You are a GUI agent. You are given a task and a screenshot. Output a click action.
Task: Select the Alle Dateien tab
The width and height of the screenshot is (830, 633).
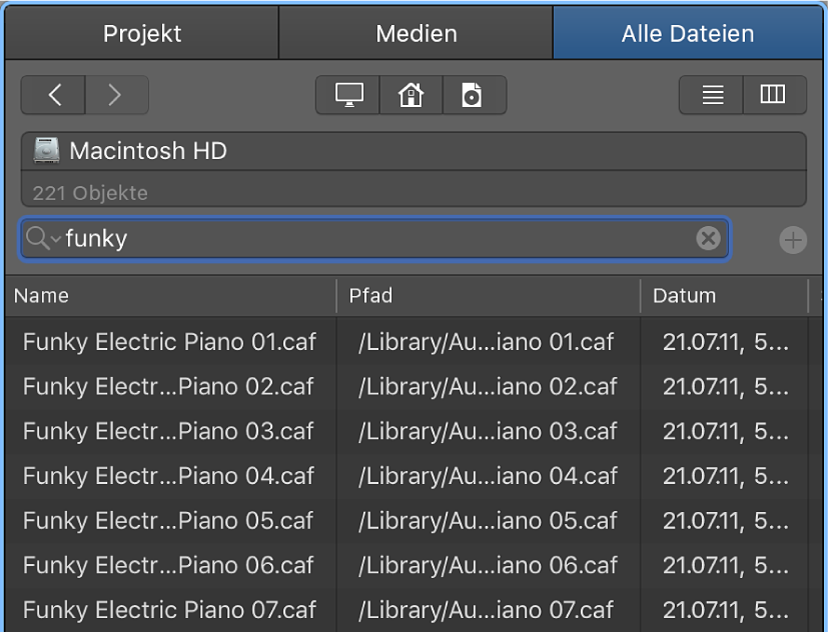687,33
